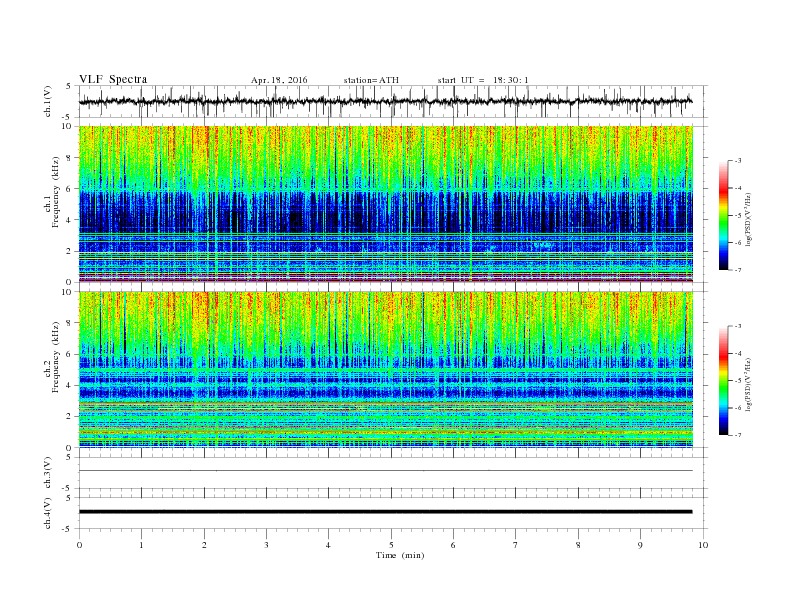The image size is (792, 612).
Task: Click the ch.1 Frequency (kHz) axis label
Action: pos(51,204)
